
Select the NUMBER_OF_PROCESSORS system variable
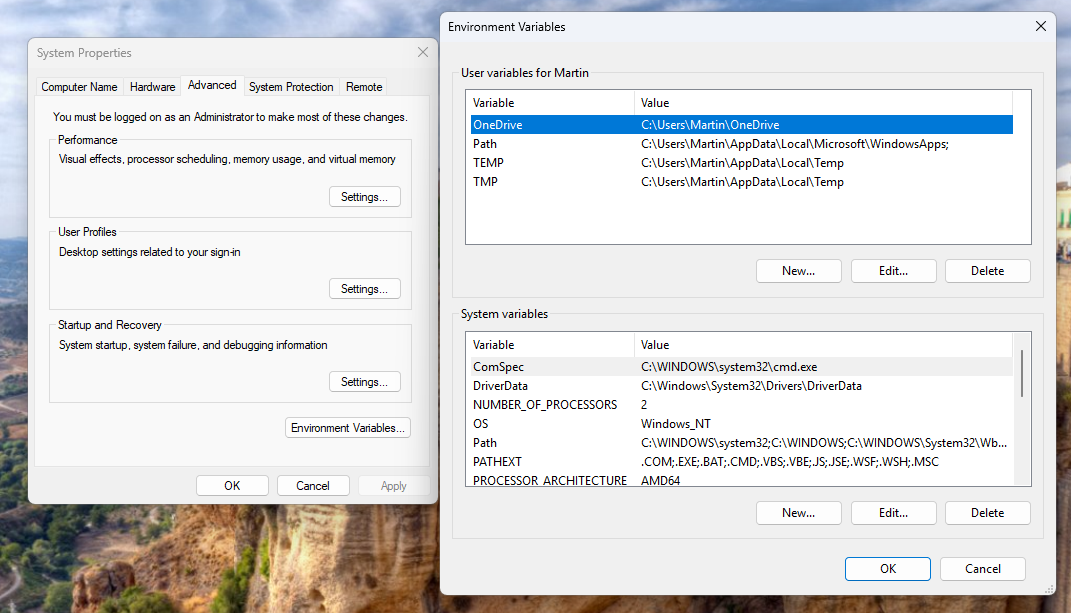point(742,405)
